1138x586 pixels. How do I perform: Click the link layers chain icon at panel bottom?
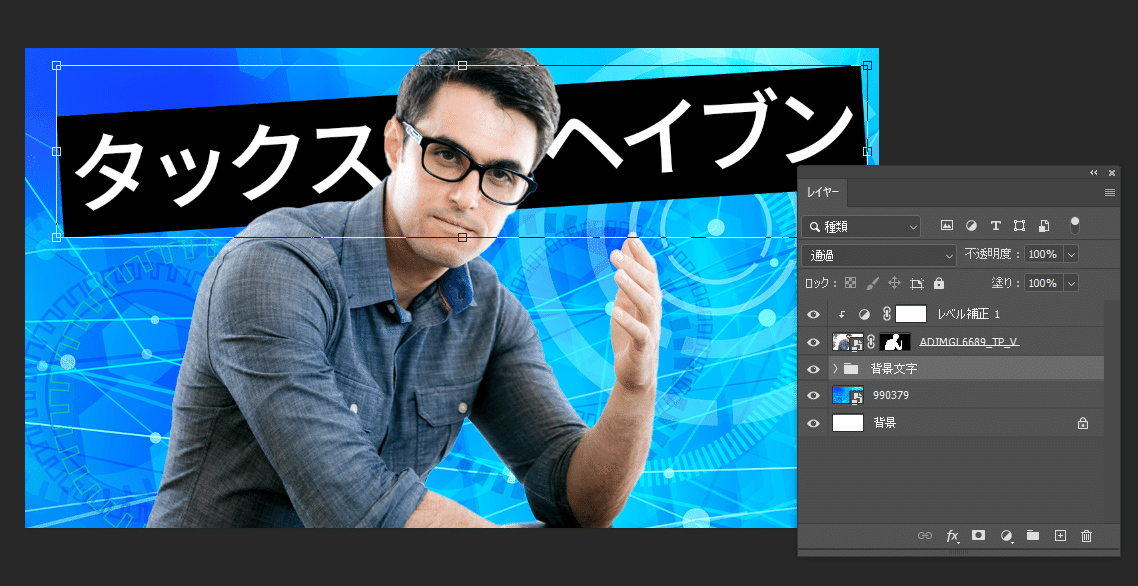click(925, 536)
